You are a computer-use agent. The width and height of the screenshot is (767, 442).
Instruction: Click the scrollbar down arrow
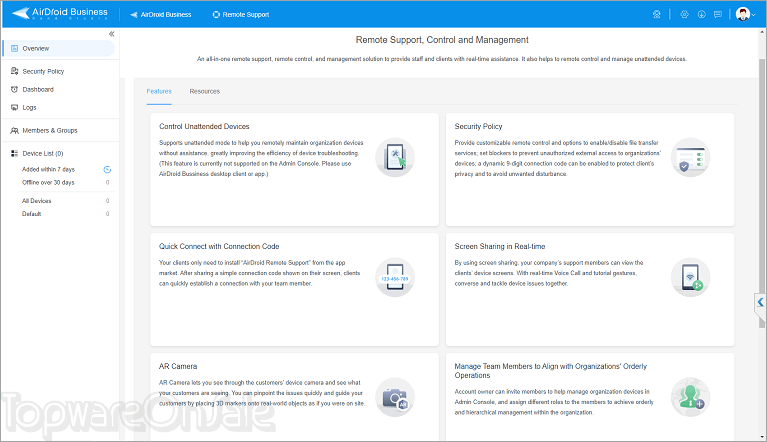point(762,436)
